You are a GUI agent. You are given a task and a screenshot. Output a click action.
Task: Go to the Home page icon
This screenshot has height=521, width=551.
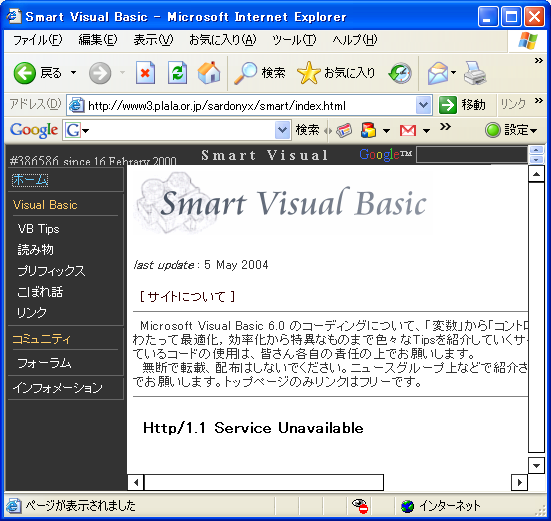209,73
